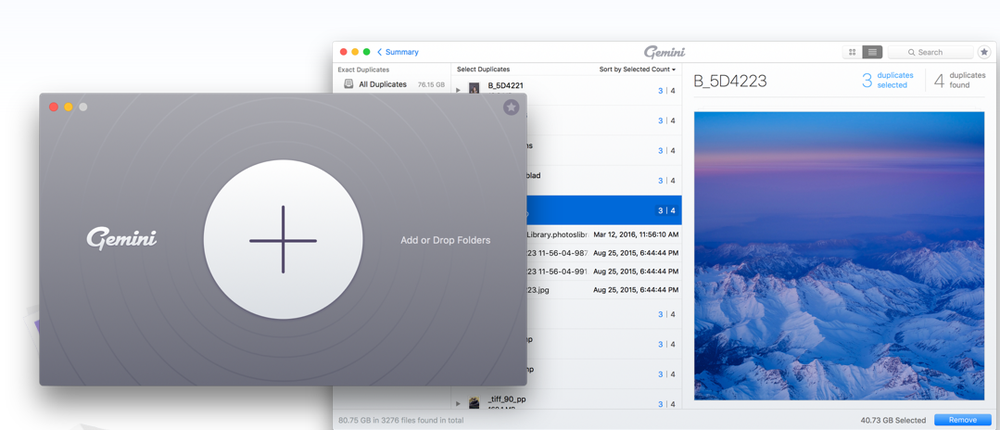
Task: Click the 3 | 4 count on _tiff_90_pp row
Action: (666, 404)
